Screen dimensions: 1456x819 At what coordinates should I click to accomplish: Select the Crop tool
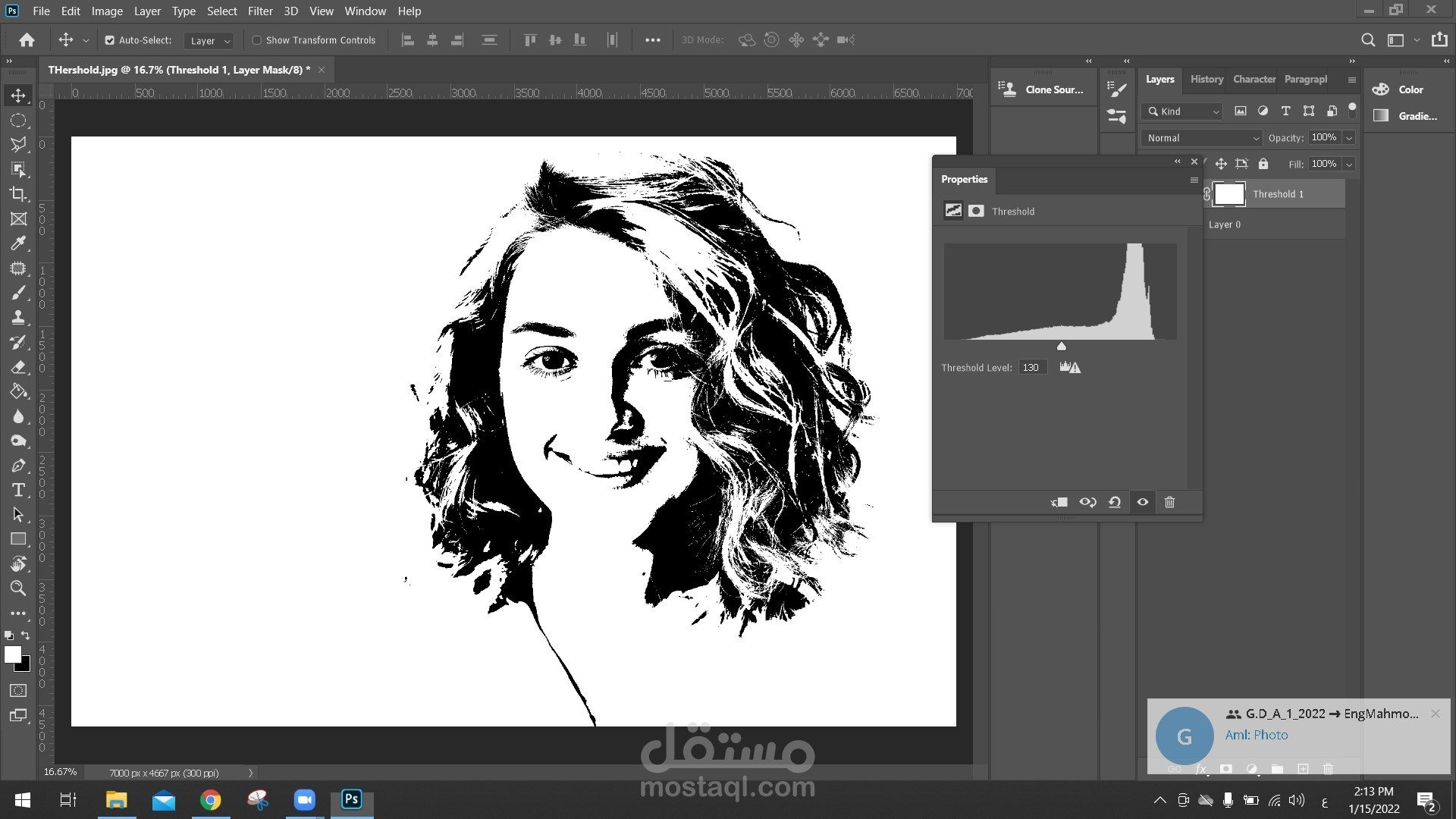pos(18,194)
